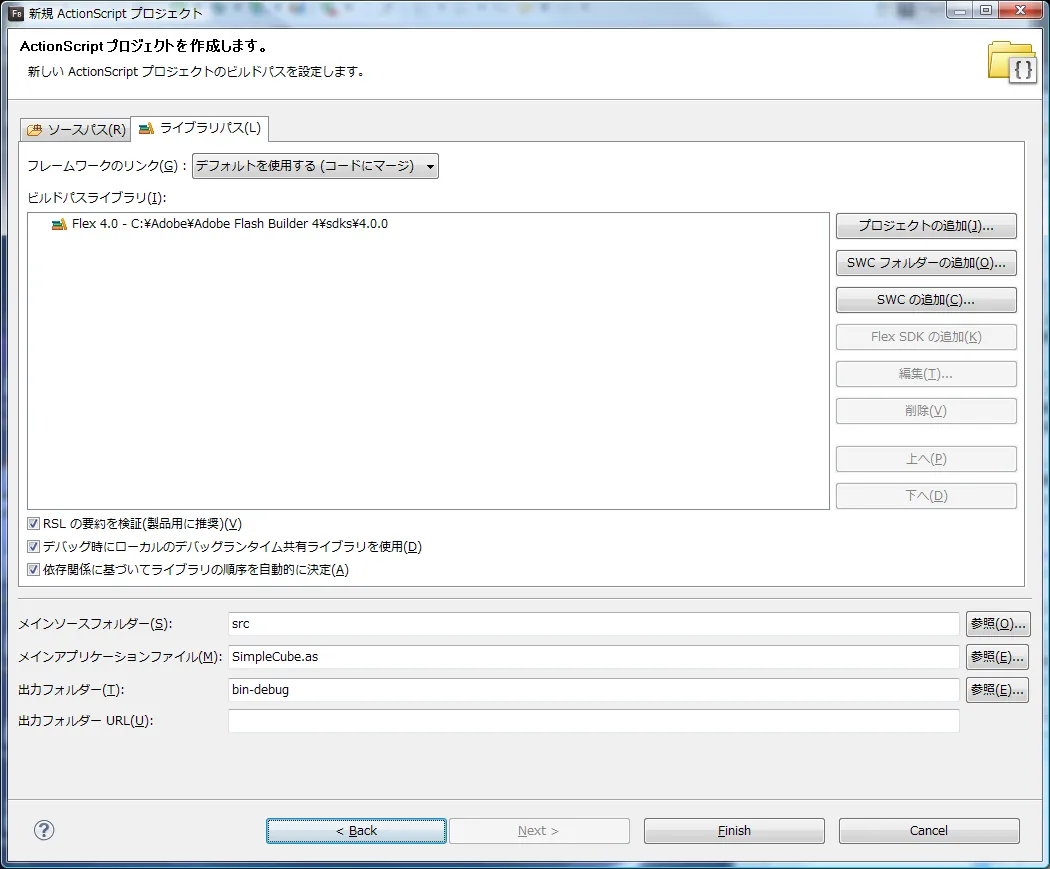This screenshot has height=869, width=1050.
Task: Select the ライブラリパス(L) tab
Action: (x=200, y=128)
